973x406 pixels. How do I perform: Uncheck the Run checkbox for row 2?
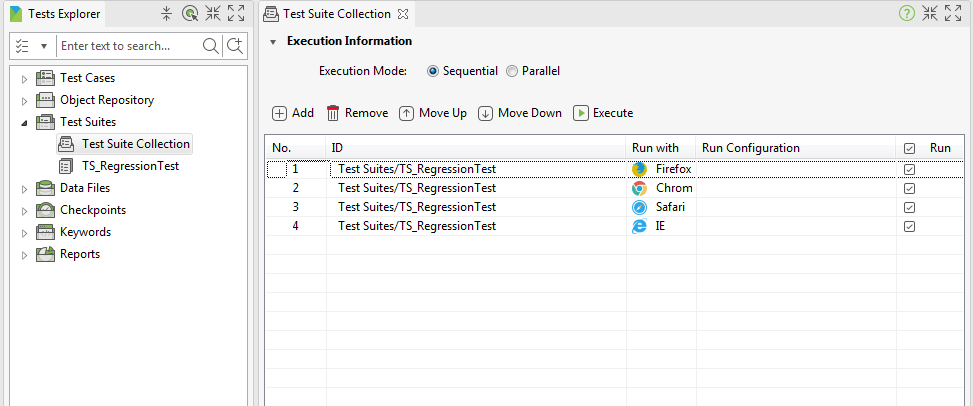[910, 188]
